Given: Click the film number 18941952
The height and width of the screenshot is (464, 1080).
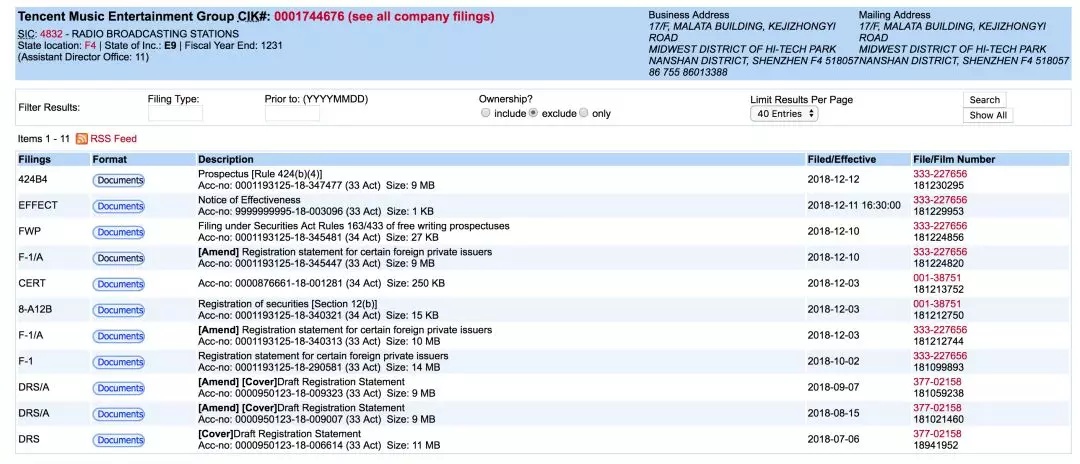Looking at the screenshot, I should 935,445.
